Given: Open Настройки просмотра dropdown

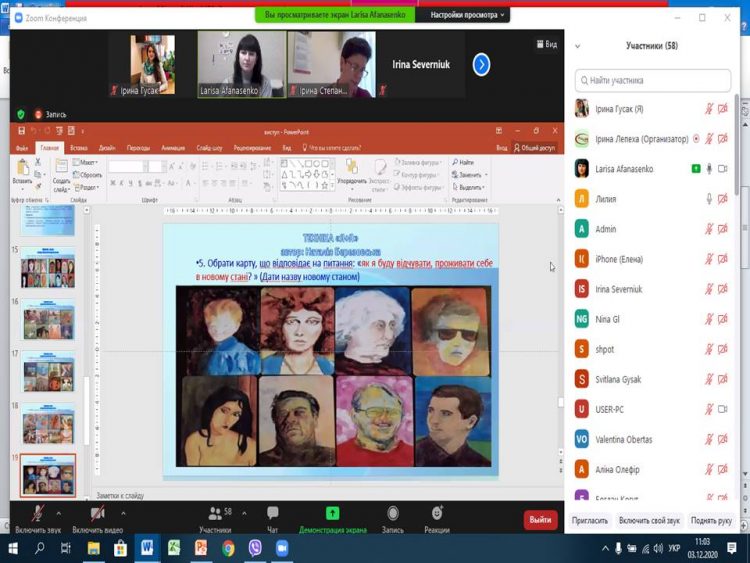Looking at the screenshot, I should 466,15.
